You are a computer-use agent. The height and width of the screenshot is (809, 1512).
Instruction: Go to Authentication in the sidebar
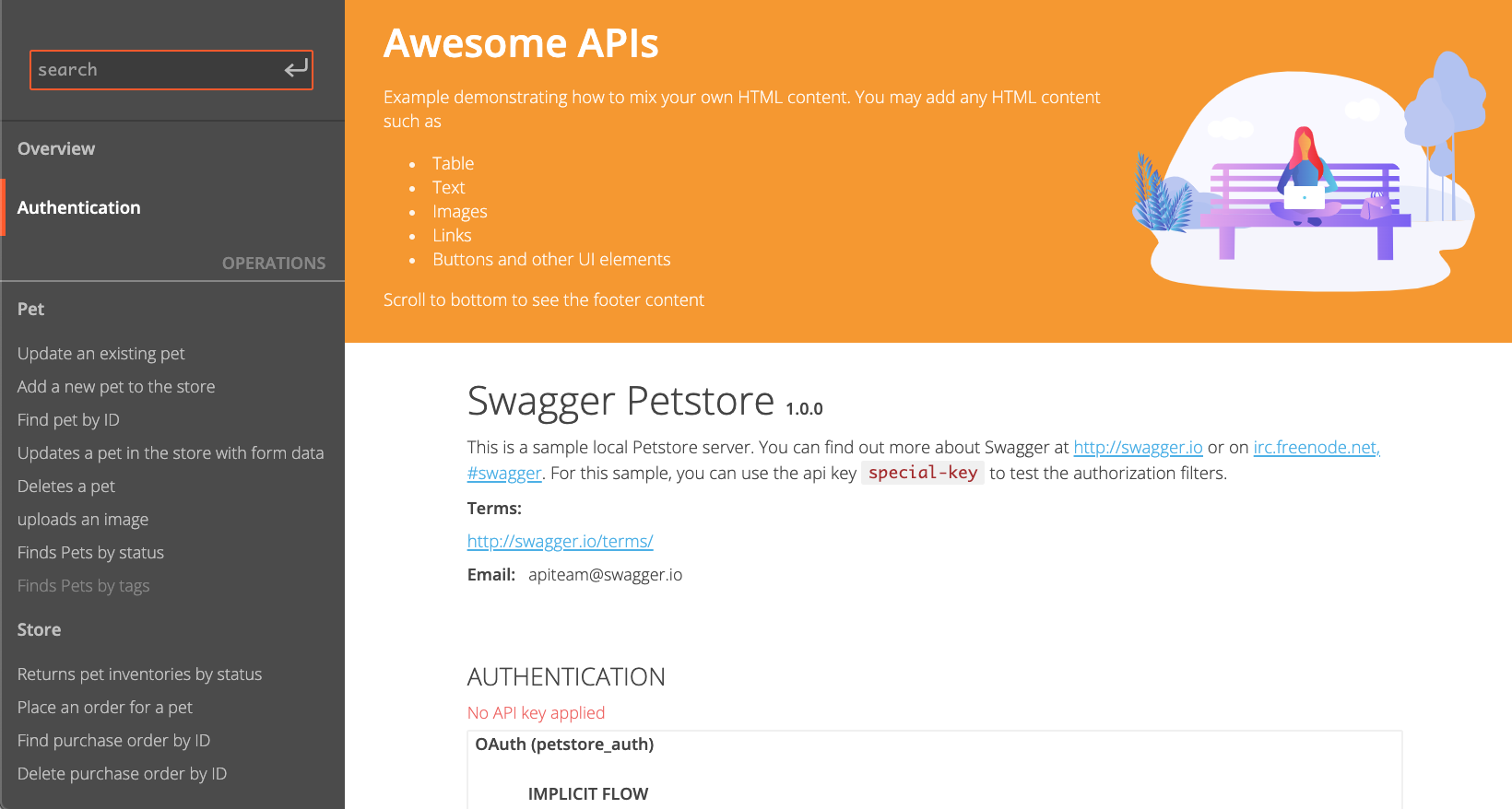pos(79,207)
